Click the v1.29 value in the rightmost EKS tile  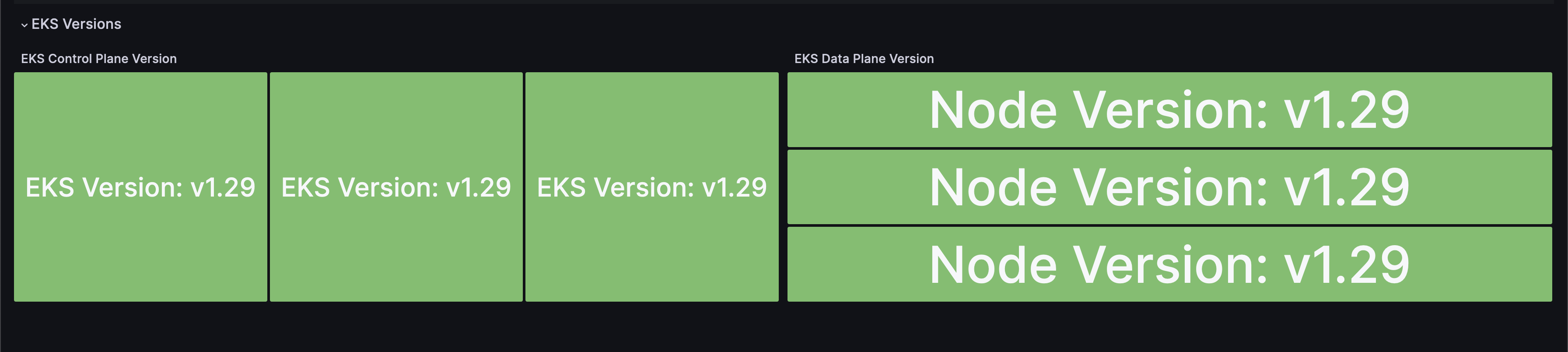(x=734, y=187)
